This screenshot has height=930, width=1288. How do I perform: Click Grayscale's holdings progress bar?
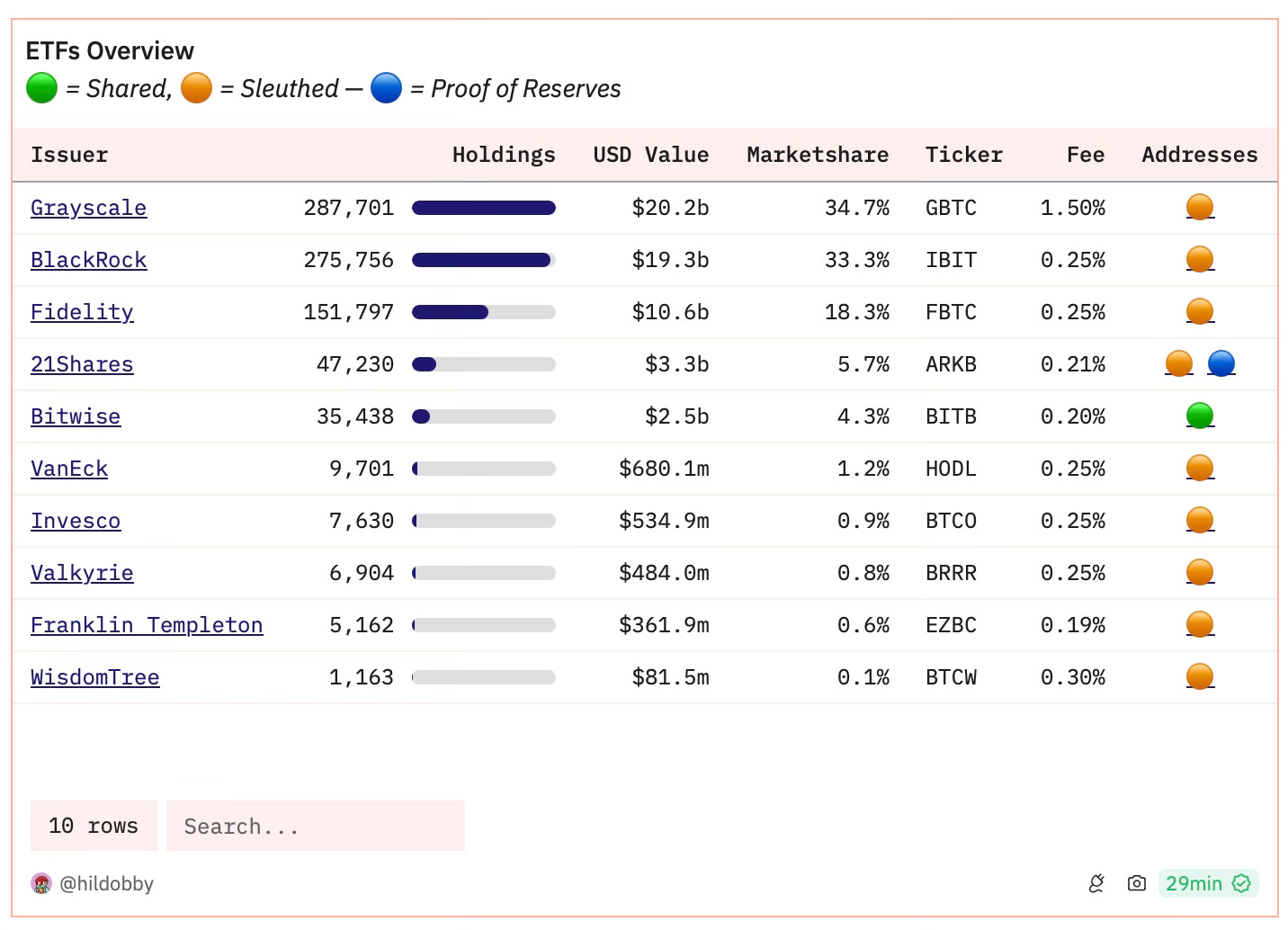[x=484, y=208]
